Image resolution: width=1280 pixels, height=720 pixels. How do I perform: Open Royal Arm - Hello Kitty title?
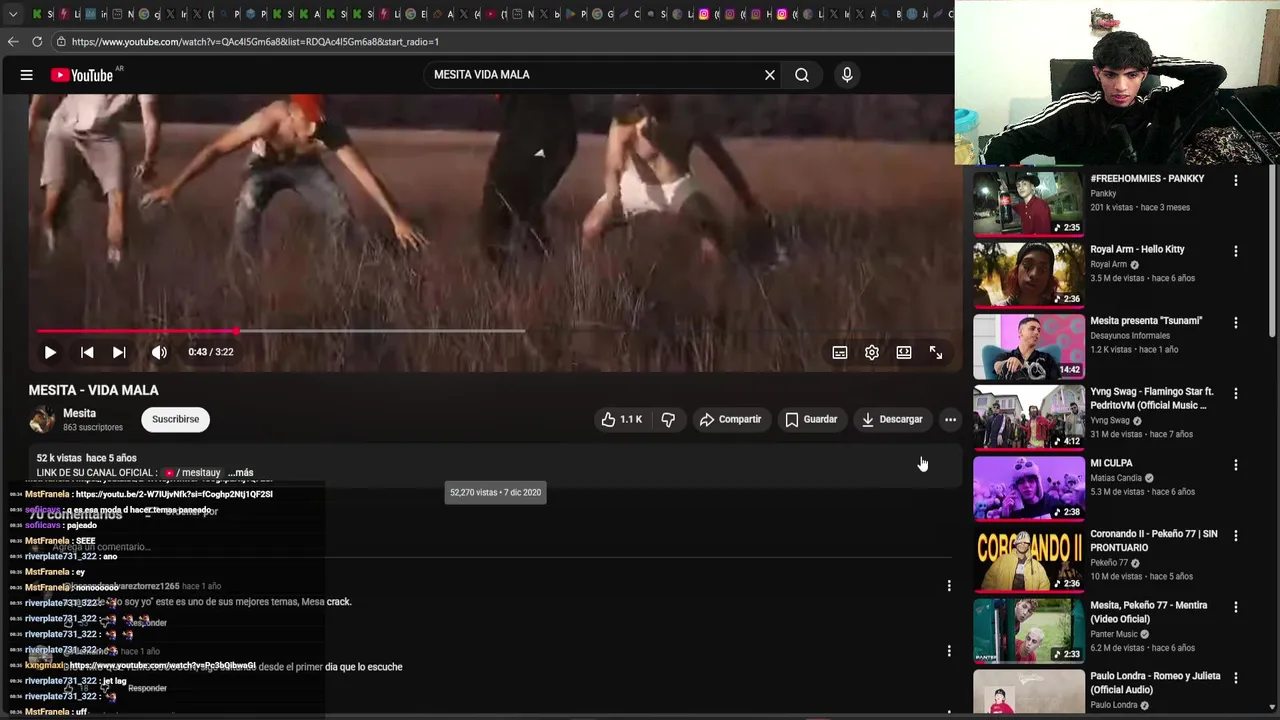click(x=1137, y=250)
